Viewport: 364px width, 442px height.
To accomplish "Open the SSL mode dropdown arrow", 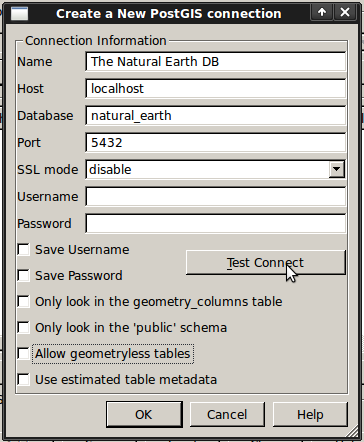I will pyautogui.click(x=337, y=169).
